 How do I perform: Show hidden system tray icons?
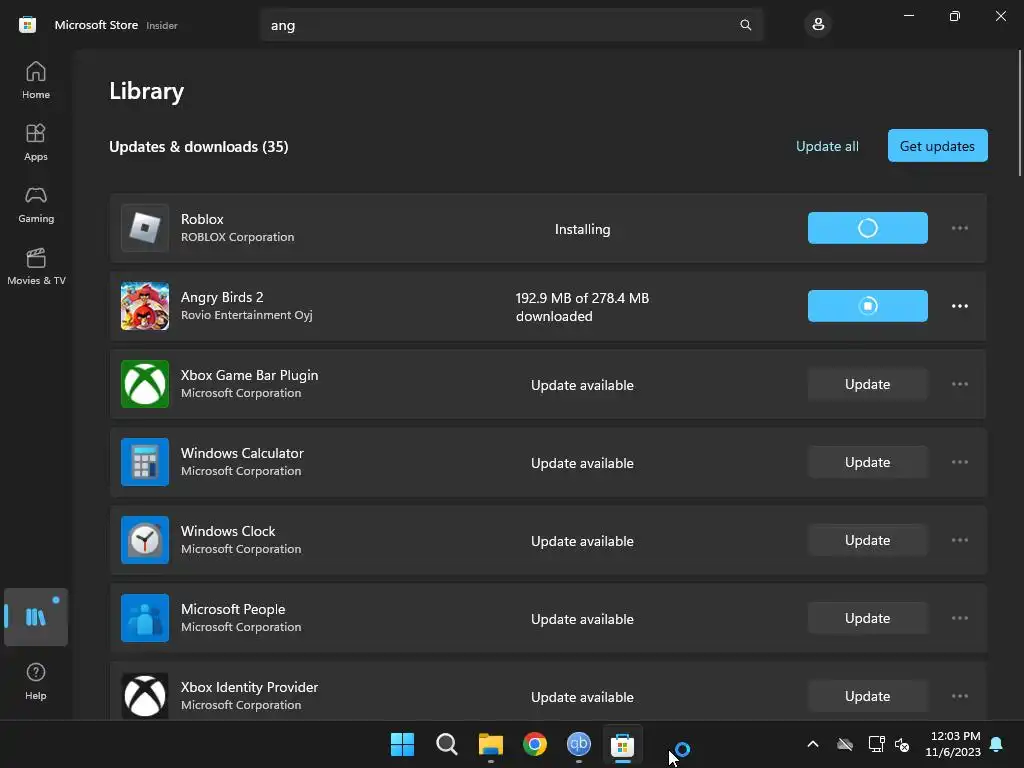pos(813,744)
